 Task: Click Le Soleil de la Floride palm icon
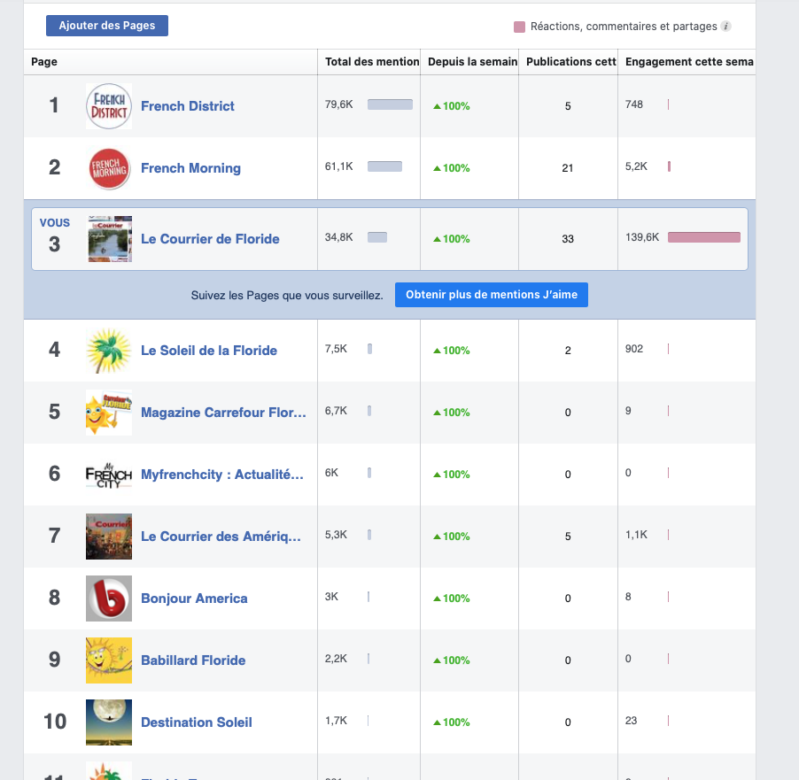(109, 351)
